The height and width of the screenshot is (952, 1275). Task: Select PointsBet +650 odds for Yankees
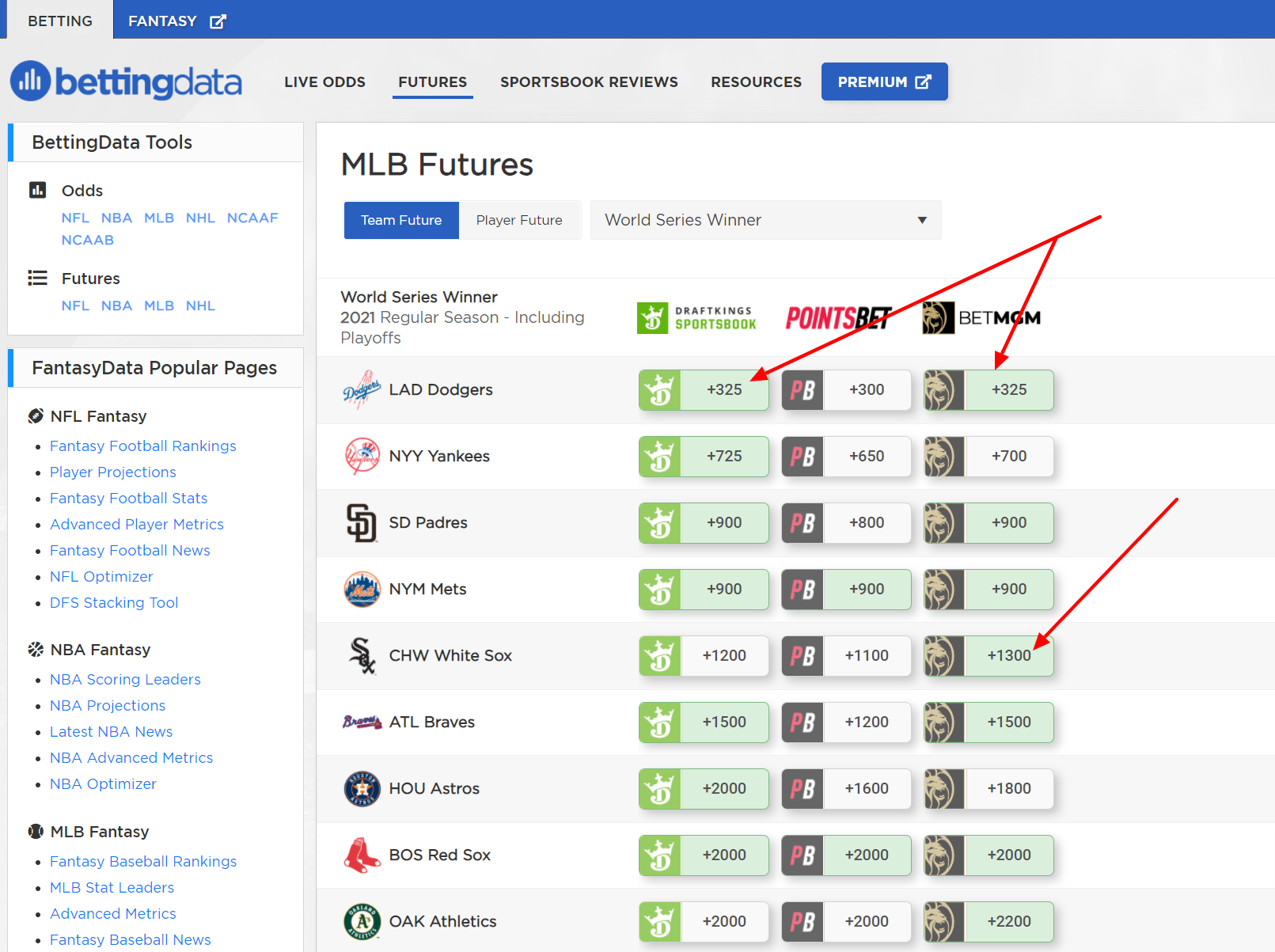(846, 456)
